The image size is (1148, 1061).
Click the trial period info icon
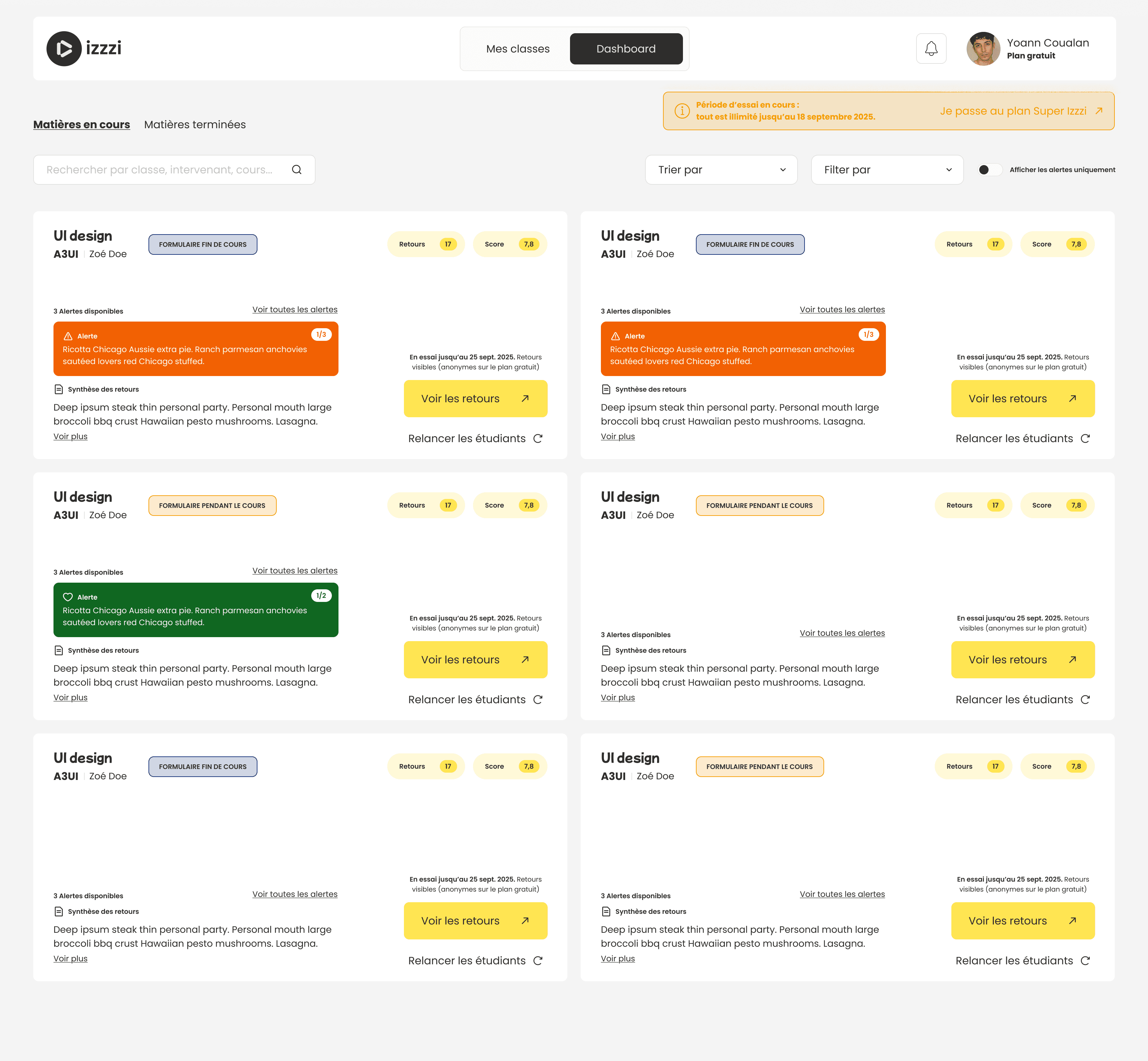[x=682, y=111]
